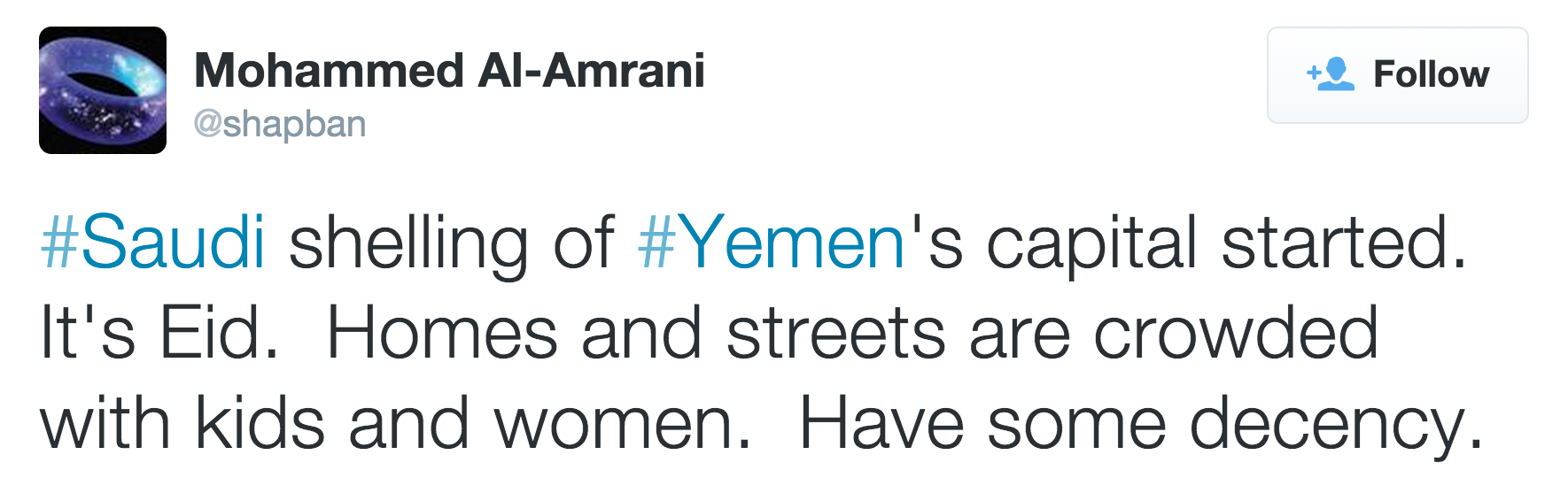Click 'Homes and streets are crowded' text
Image resolution: width=1568 pixels, height=478 pixels.
pyautogui.click(x=852, y=334)
